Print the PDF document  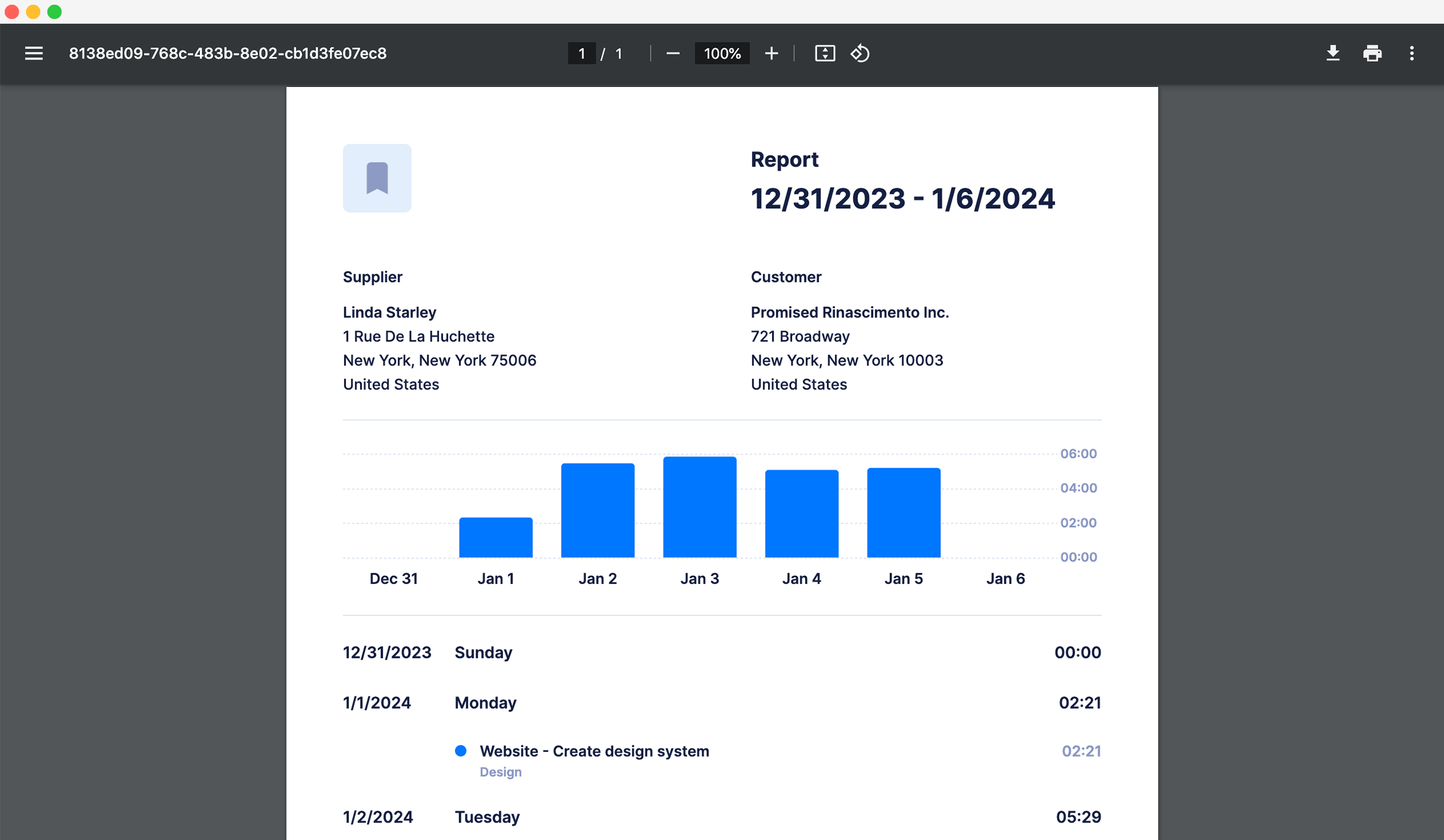[x=1372, y=53]
